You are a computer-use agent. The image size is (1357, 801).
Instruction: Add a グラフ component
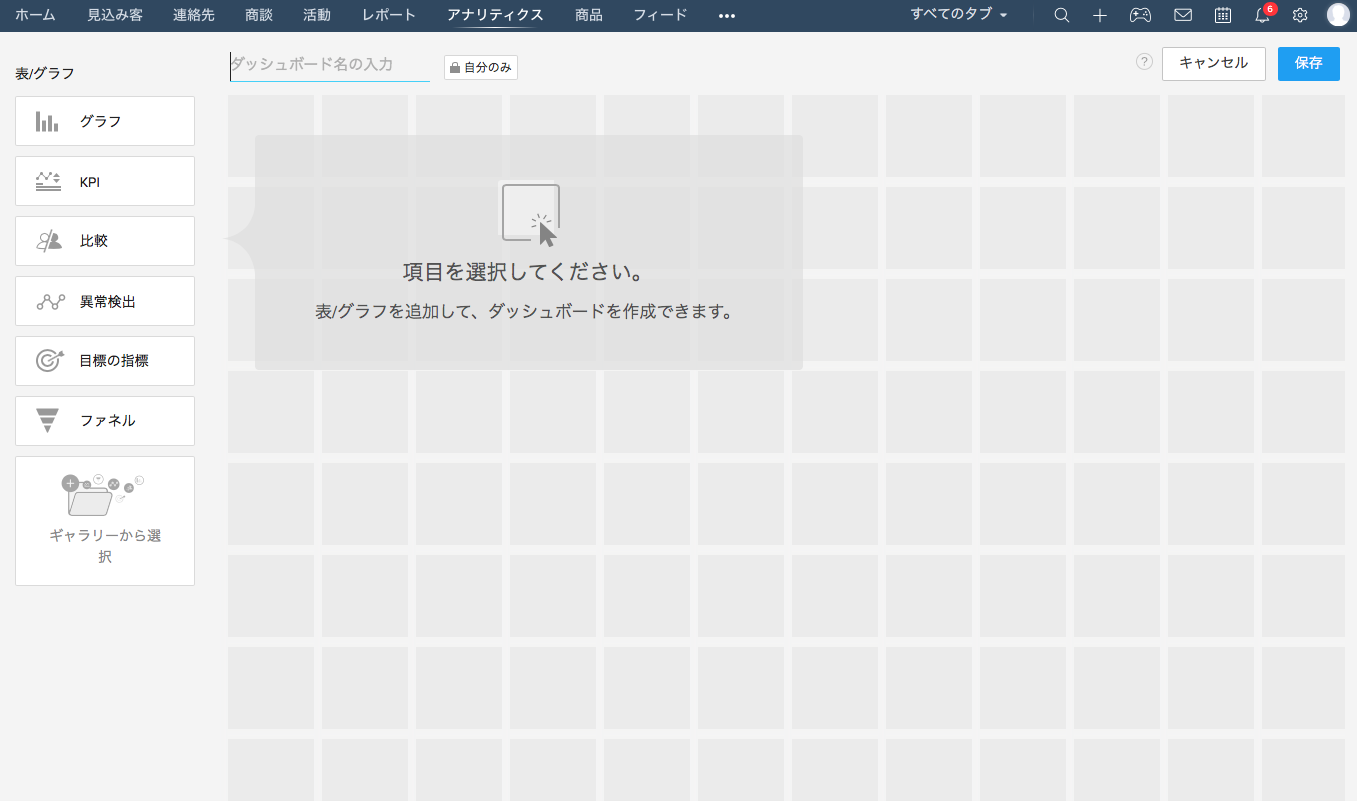click(x=105, y=121)
